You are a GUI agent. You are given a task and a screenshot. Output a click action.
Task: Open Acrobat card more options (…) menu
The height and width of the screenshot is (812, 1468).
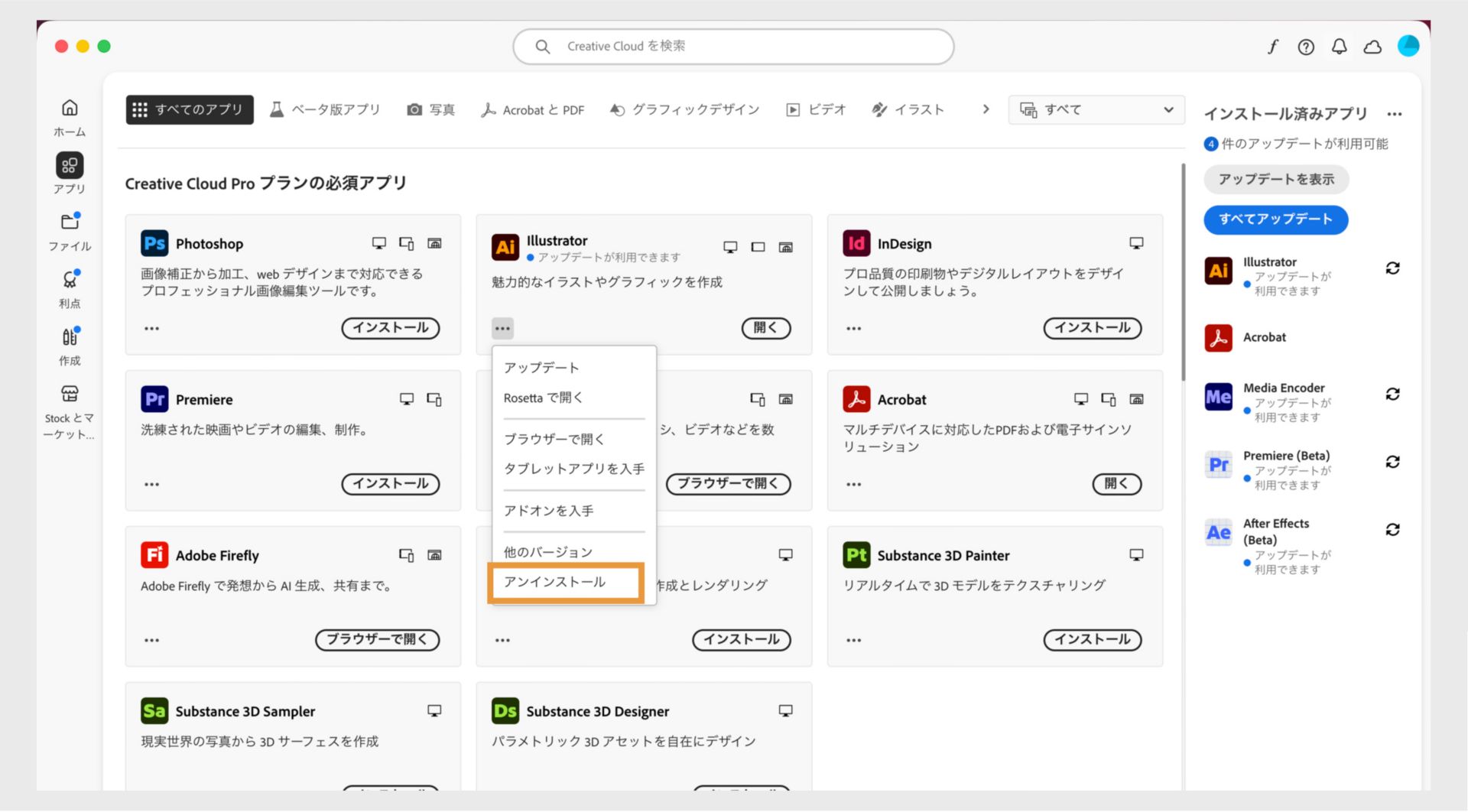pyautogui.click(x=853, y=485)
